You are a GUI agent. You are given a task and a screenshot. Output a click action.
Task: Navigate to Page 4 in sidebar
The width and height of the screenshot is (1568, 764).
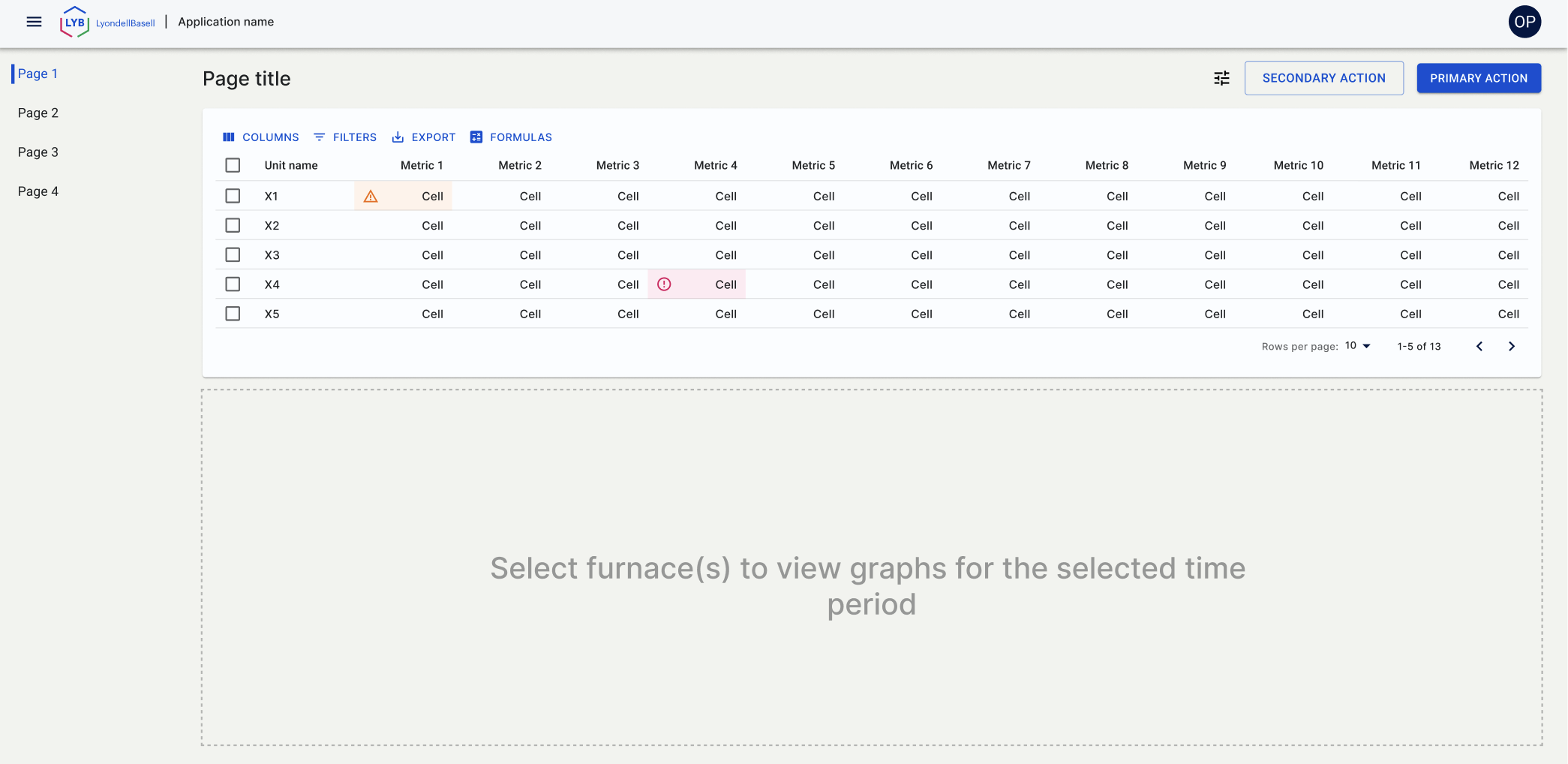[x=38, y=191]
